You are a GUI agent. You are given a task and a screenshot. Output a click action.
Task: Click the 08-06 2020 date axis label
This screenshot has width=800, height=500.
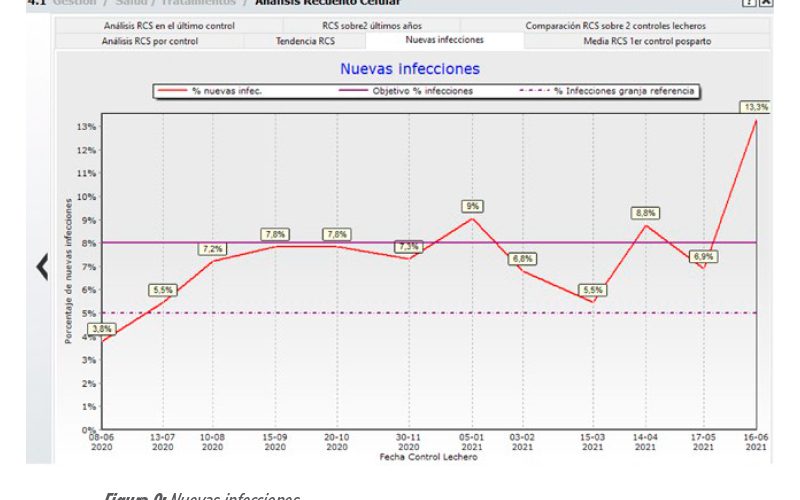click(102, 442)
